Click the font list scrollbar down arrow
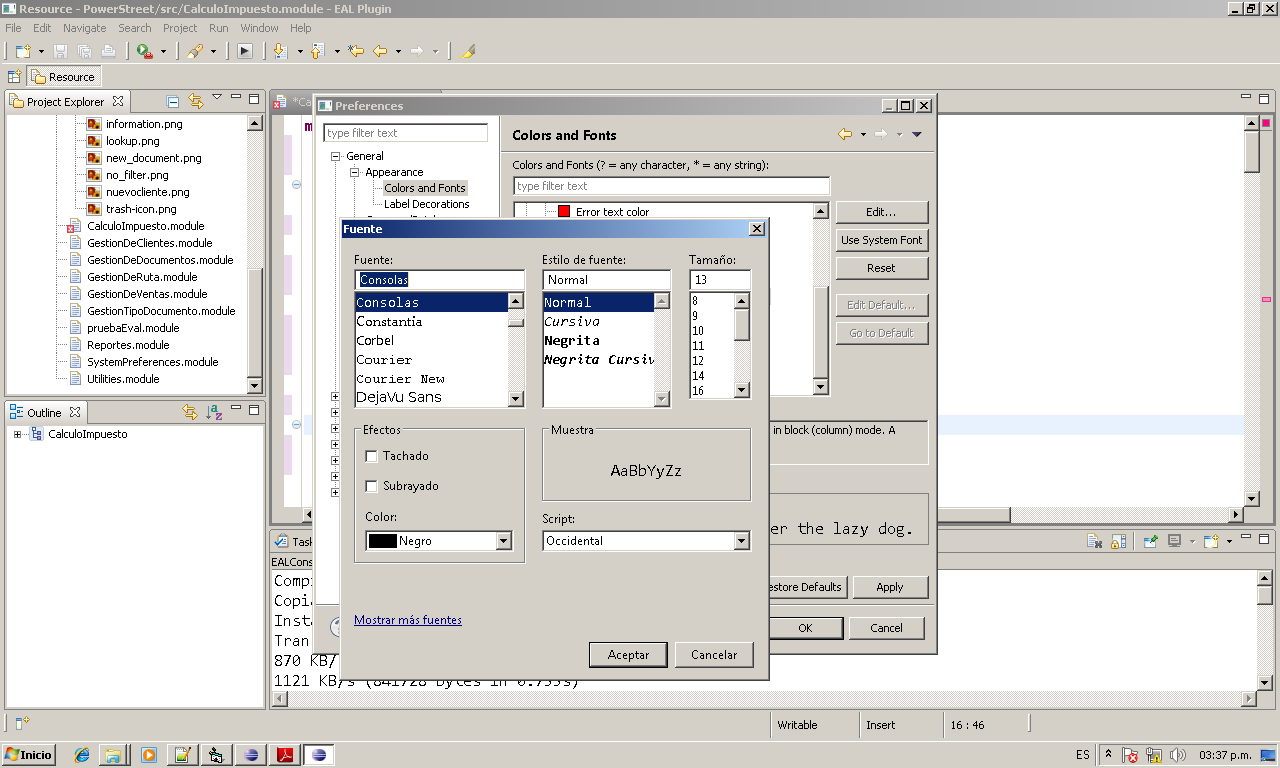 click(x=516, y=399)
